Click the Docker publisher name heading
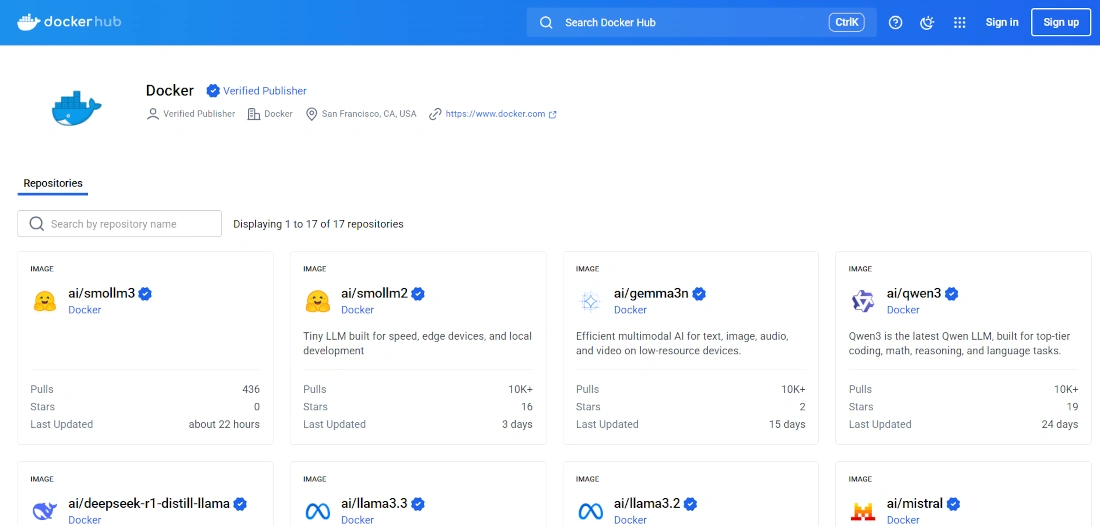Image resolution: width=1100 pixels, height=526 pixels. point(170,90)
